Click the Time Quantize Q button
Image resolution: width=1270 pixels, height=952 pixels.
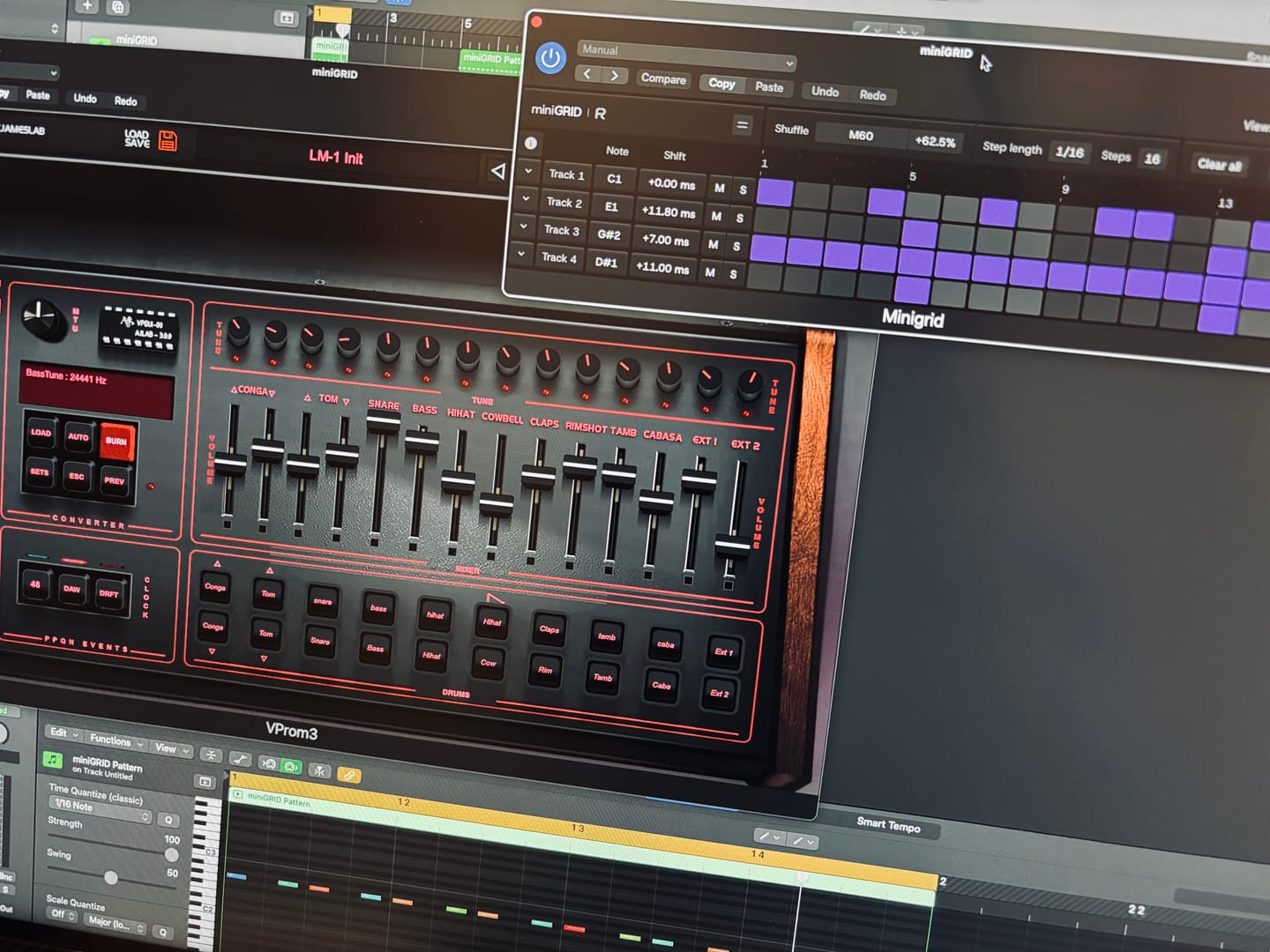(x=168, y=820)
